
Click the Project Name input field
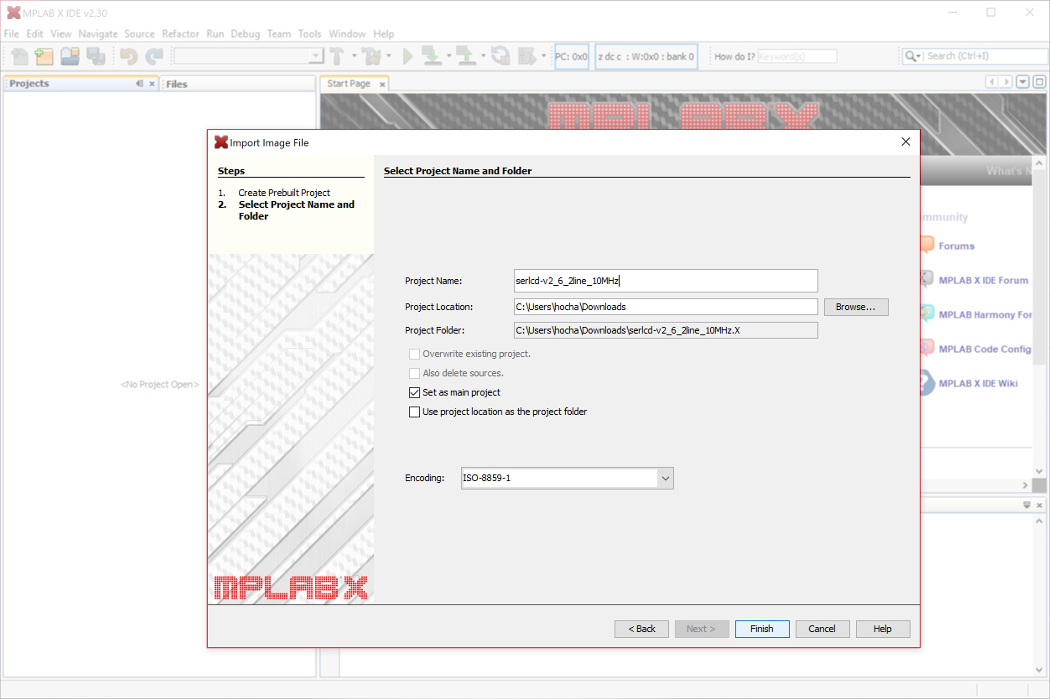(x=666, y=281)
